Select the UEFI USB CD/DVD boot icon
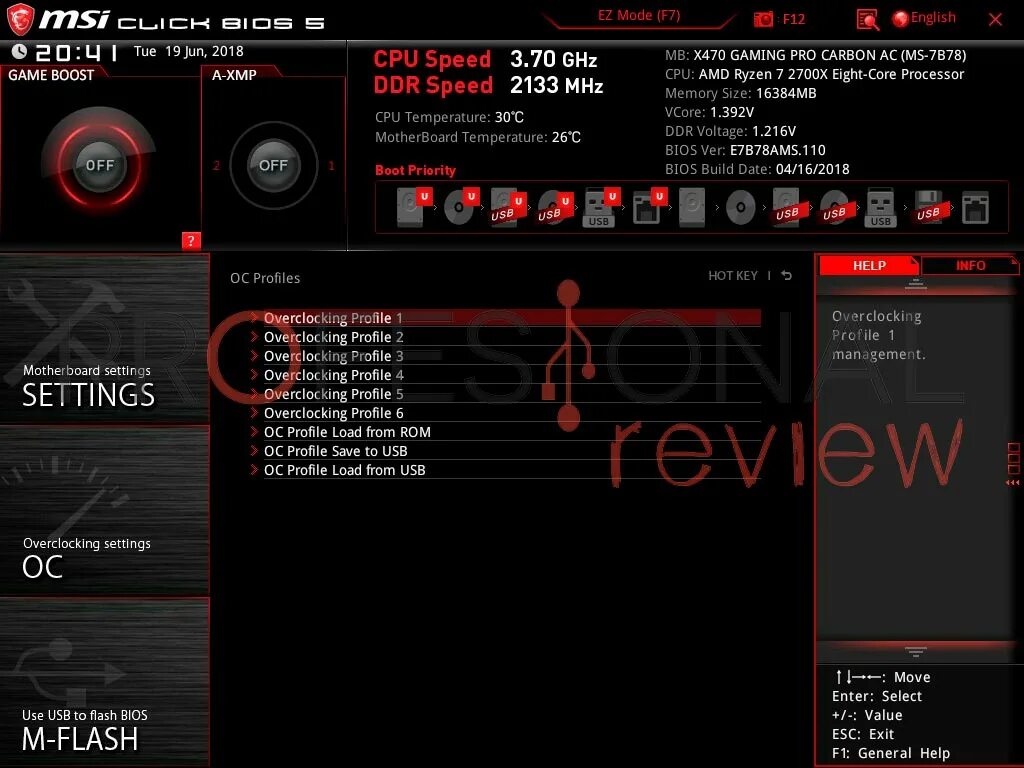Screen dimensions: 1024x768 tap(554, 208)
